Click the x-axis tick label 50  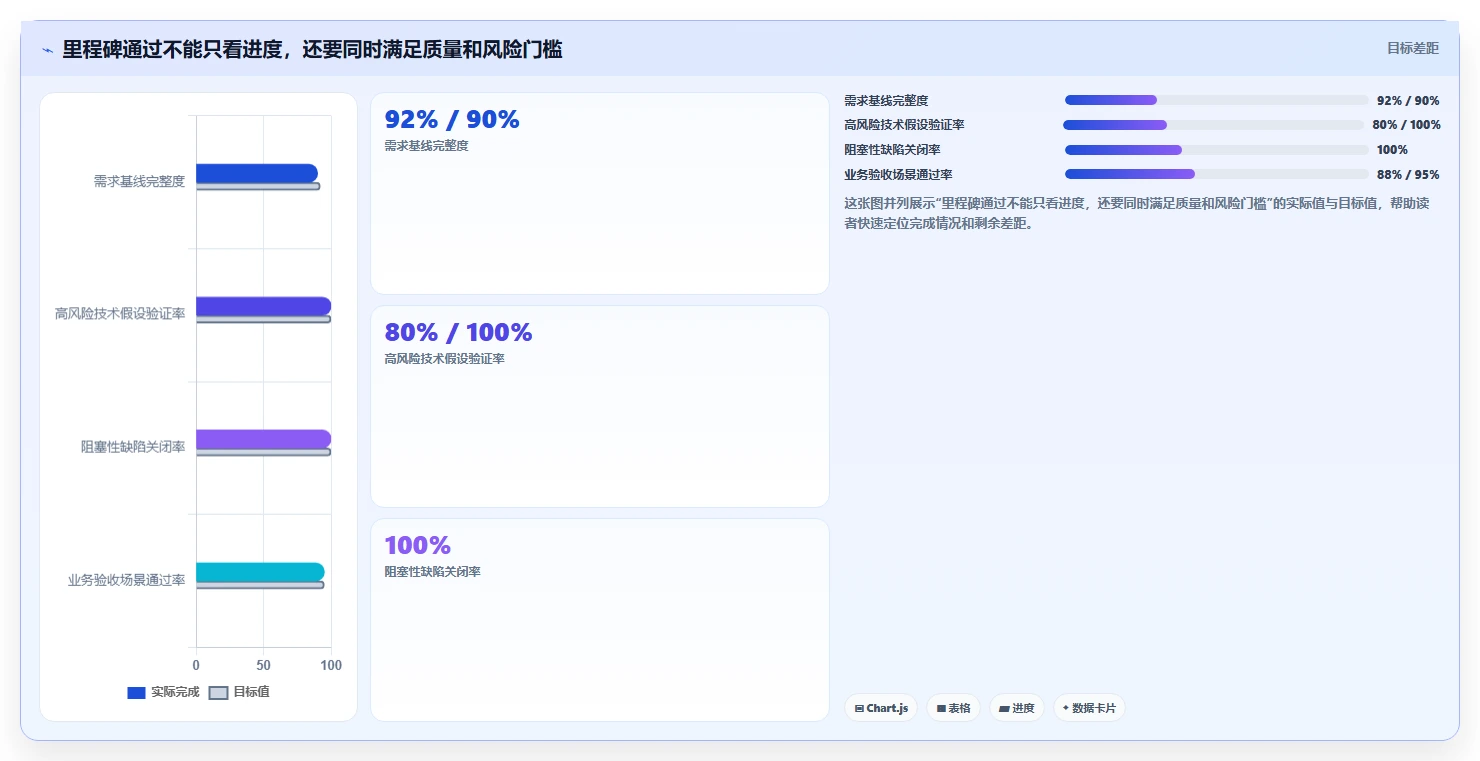tap(263, 665)
